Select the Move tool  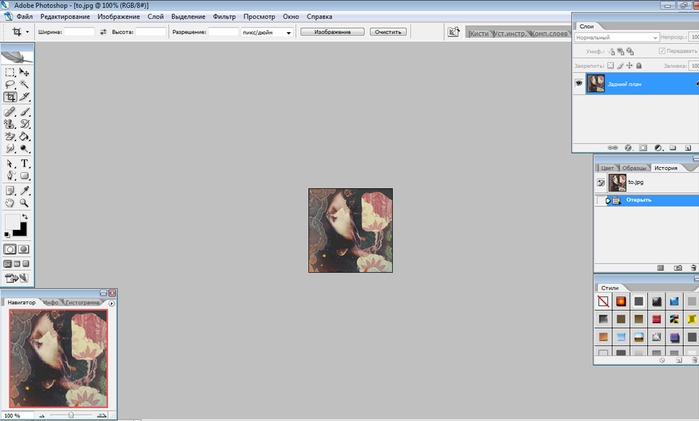tap(24, 72)
